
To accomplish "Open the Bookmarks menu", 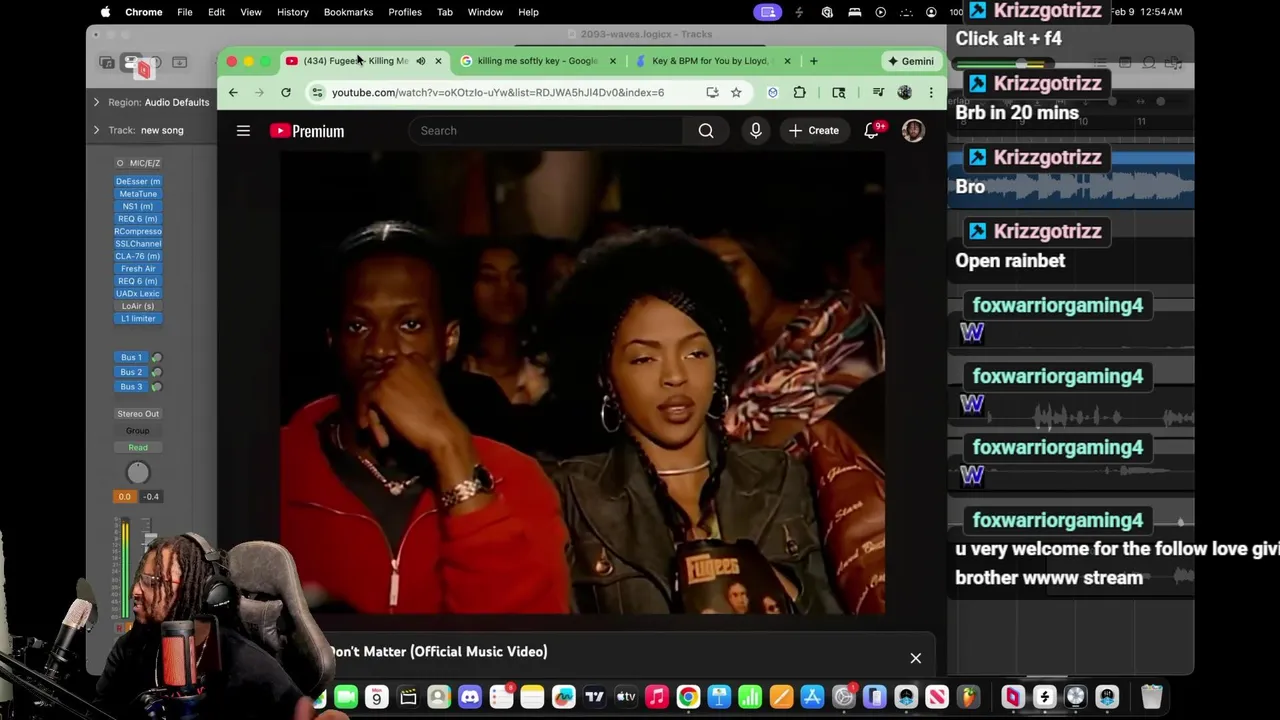I will coord(348,12).
